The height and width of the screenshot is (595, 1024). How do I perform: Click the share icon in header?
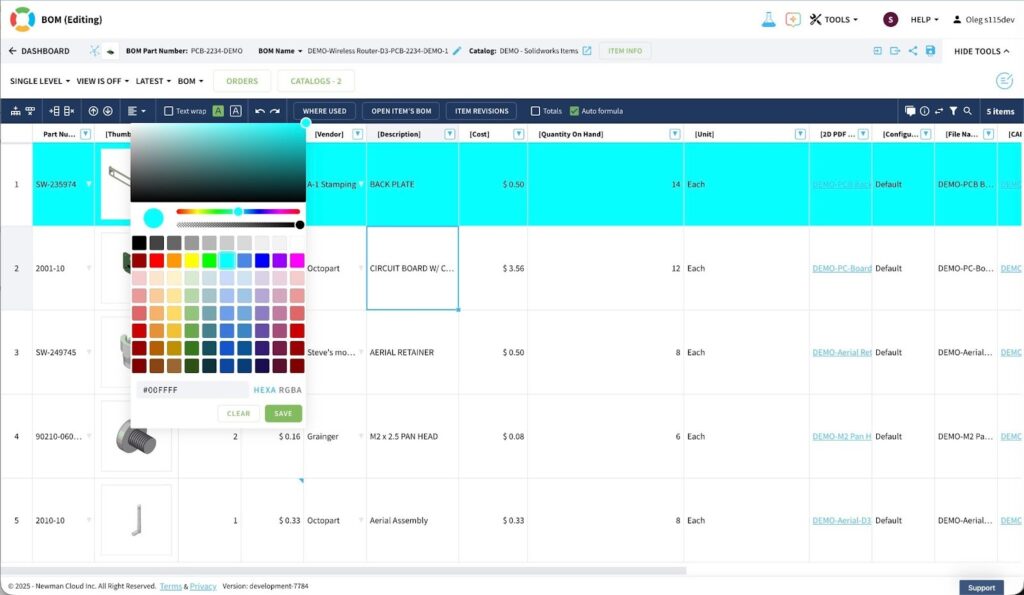click(x=913, y=51)
